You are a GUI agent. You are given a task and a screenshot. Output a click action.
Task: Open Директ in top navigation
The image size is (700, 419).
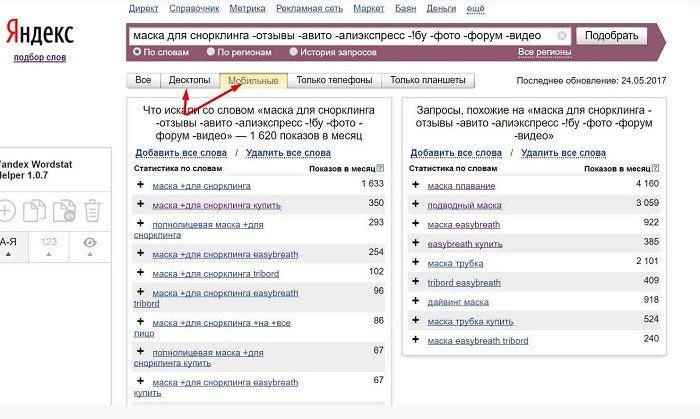[143, 8]
